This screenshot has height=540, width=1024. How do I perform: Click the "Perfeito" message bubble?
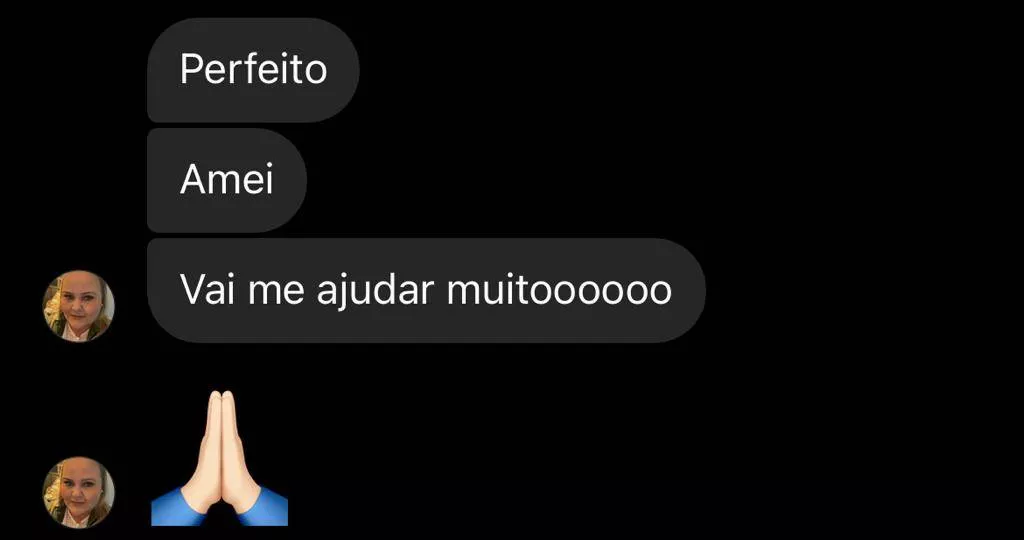[253, 70]
